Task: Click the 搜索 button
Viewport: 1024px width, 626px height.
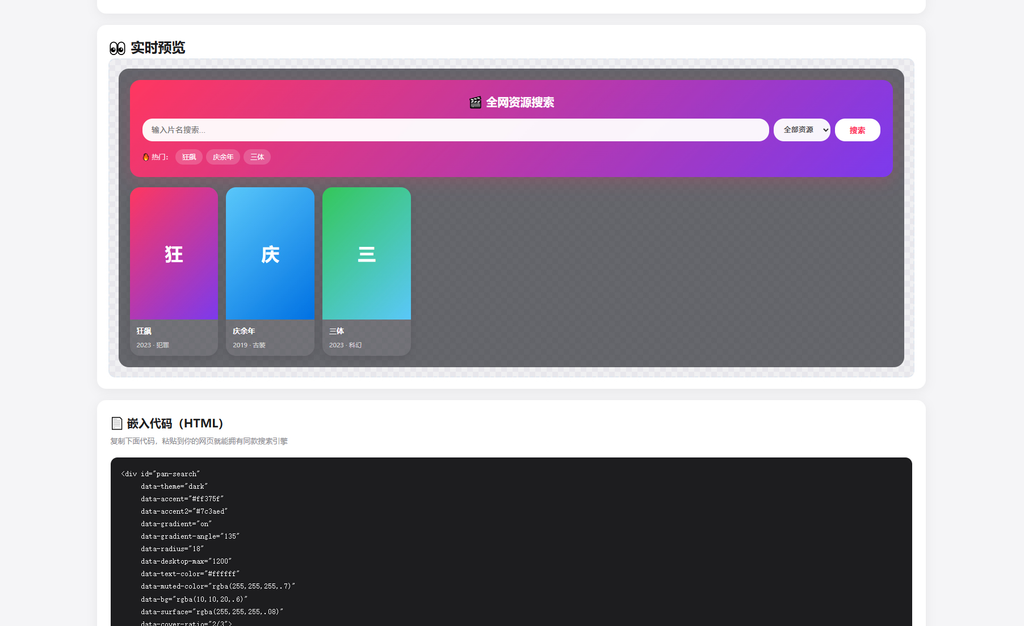Action: [x=857, y=130]
